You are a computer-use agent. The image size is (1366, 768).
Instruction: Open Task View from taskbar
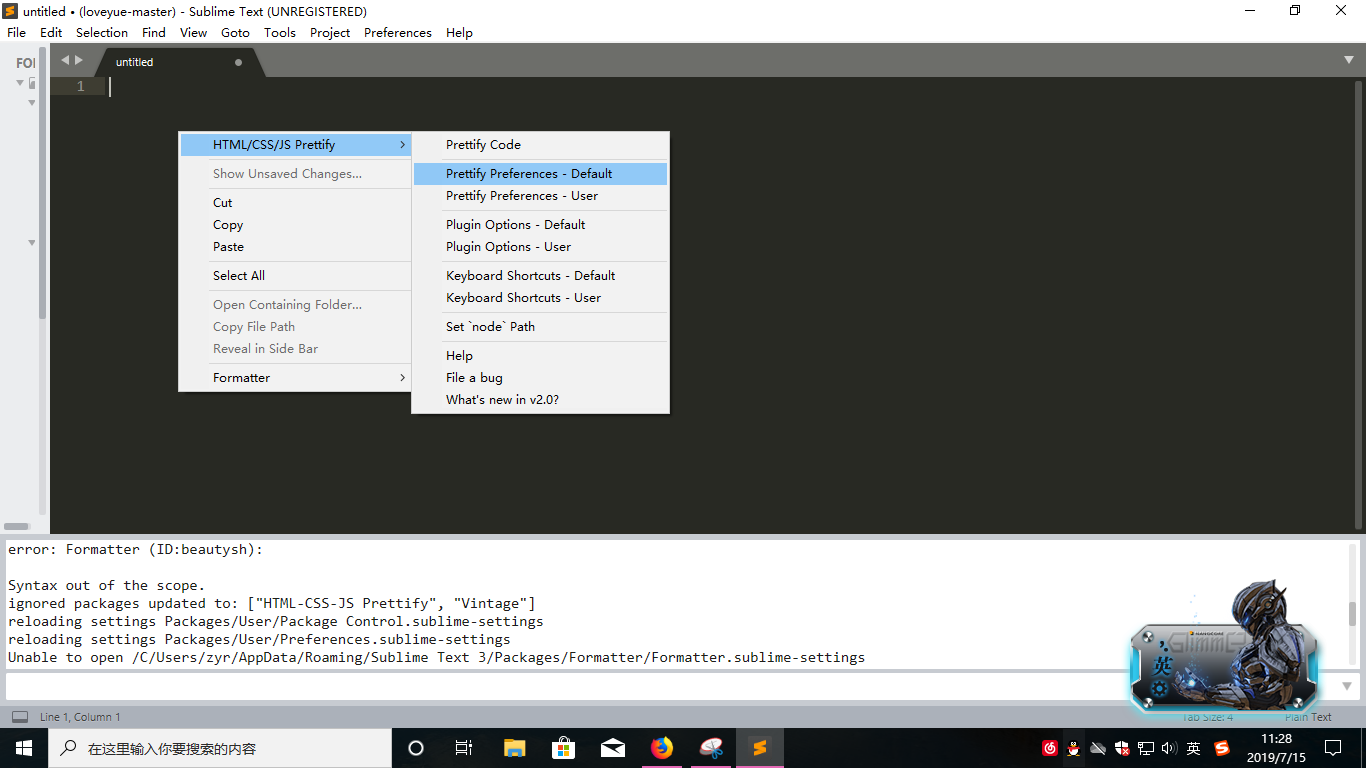coord(464,748)
